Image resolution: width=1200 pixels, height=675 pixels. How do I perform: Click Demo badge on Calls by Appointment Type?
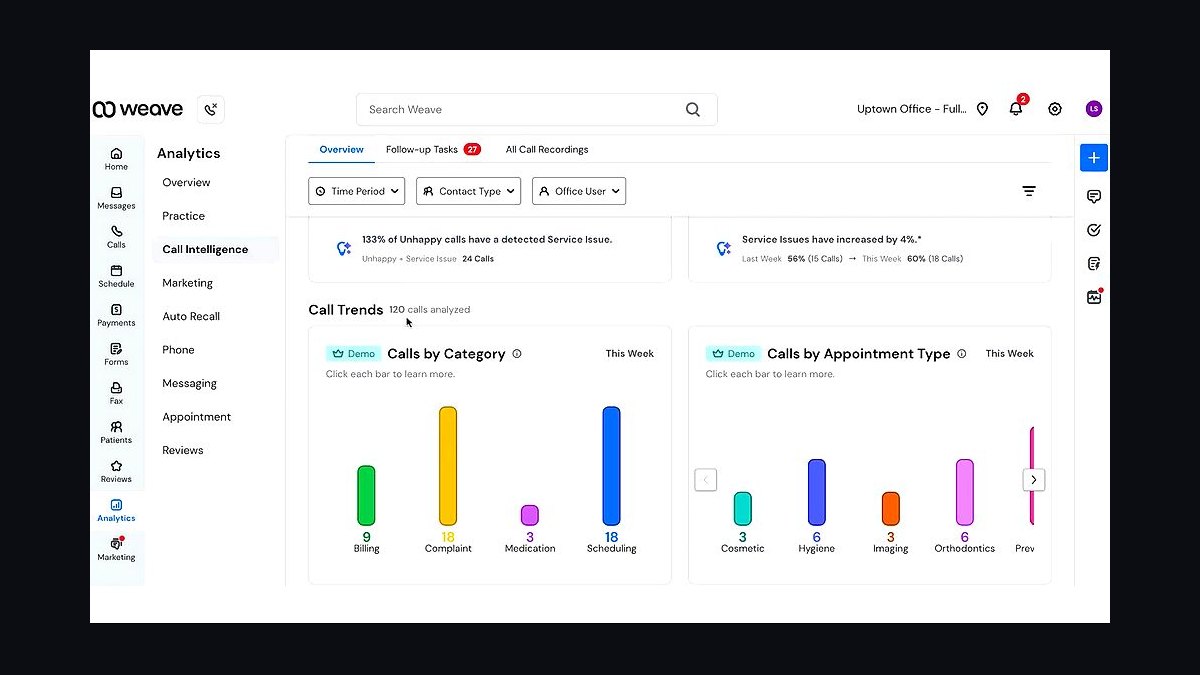[x=733, y=354]
